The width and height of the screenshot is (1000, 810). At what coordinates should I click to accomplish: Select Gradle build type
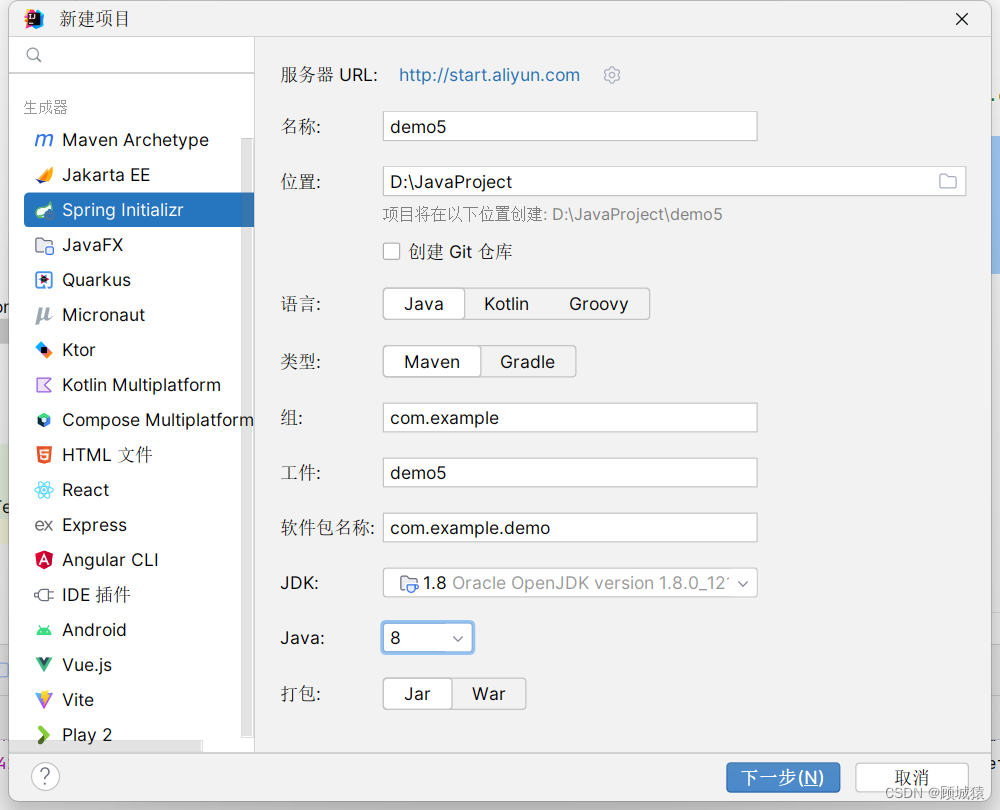(x=527, y=362)
